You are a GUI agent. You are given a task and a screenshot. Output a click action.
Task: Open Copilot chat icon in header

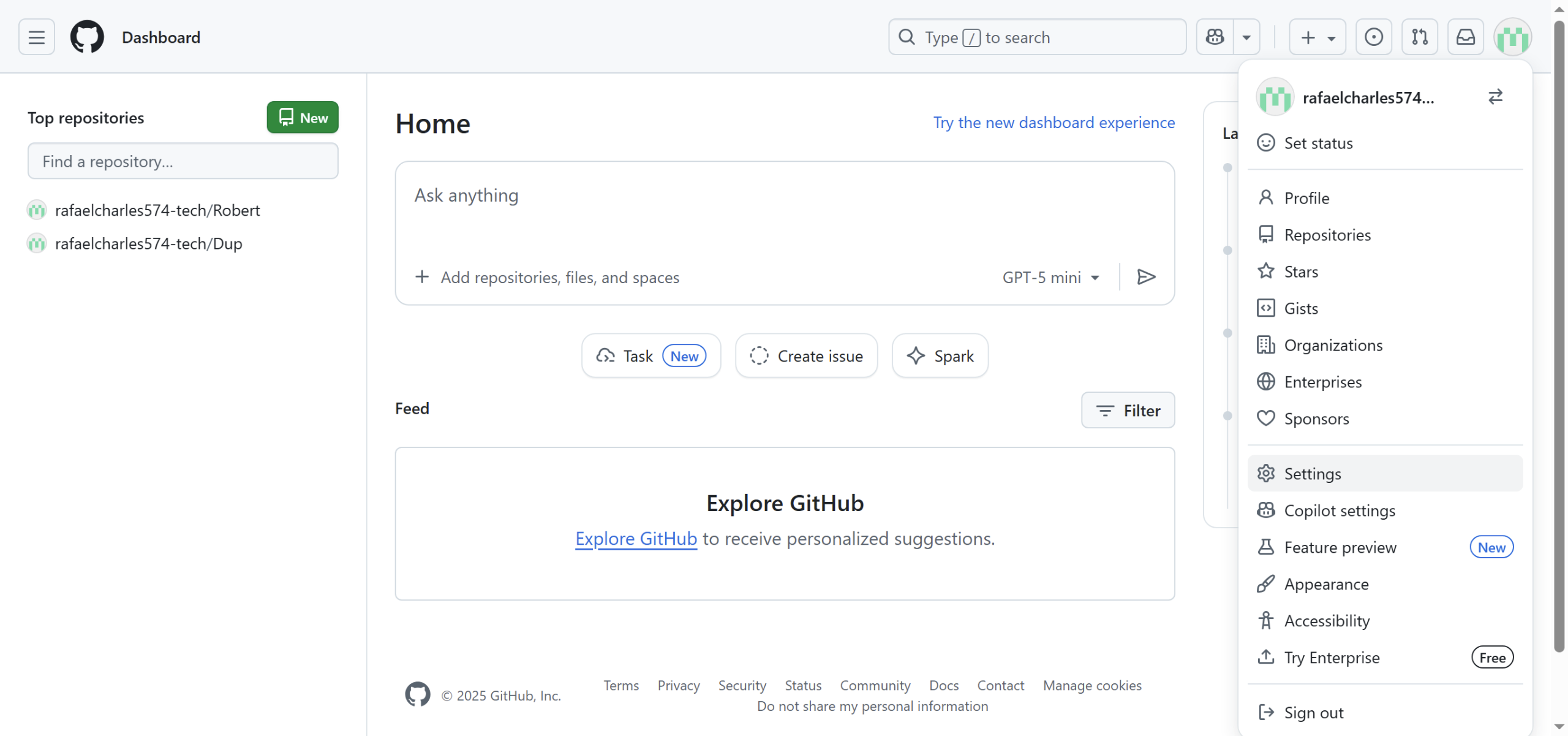tap(1215, 37)
